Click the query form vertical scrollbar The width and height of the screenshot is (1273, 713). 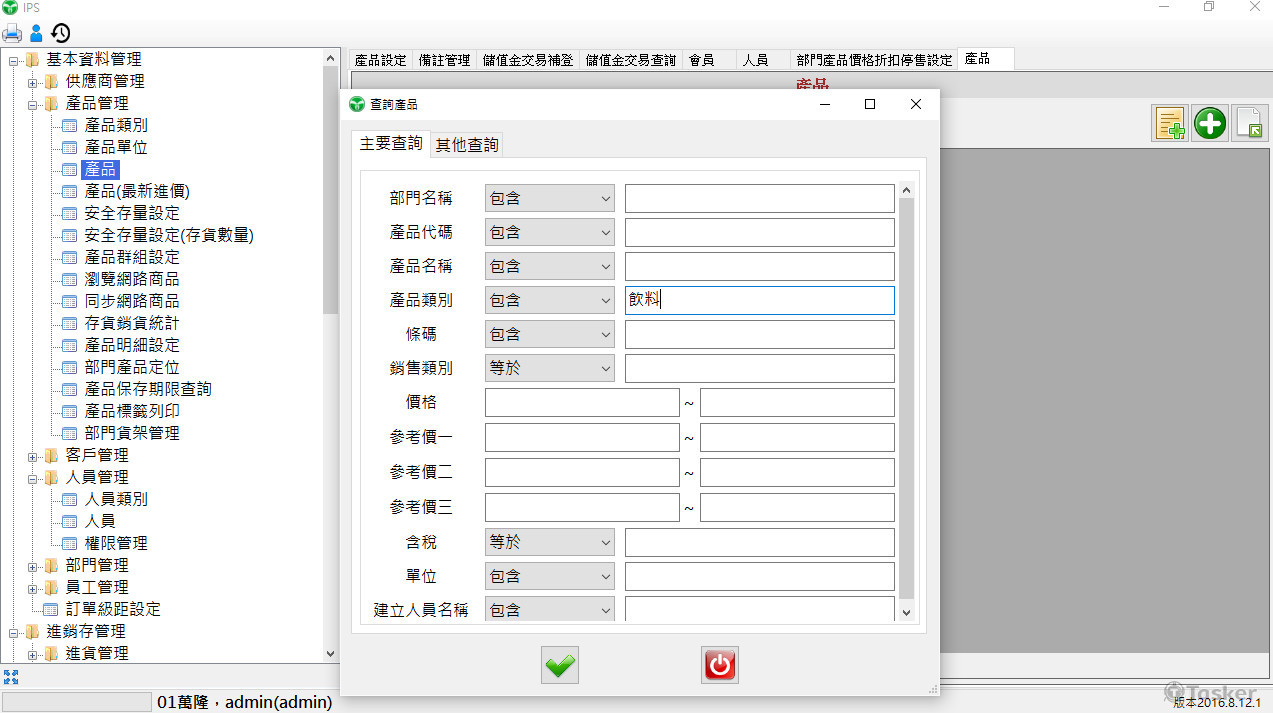click(907, 399)
